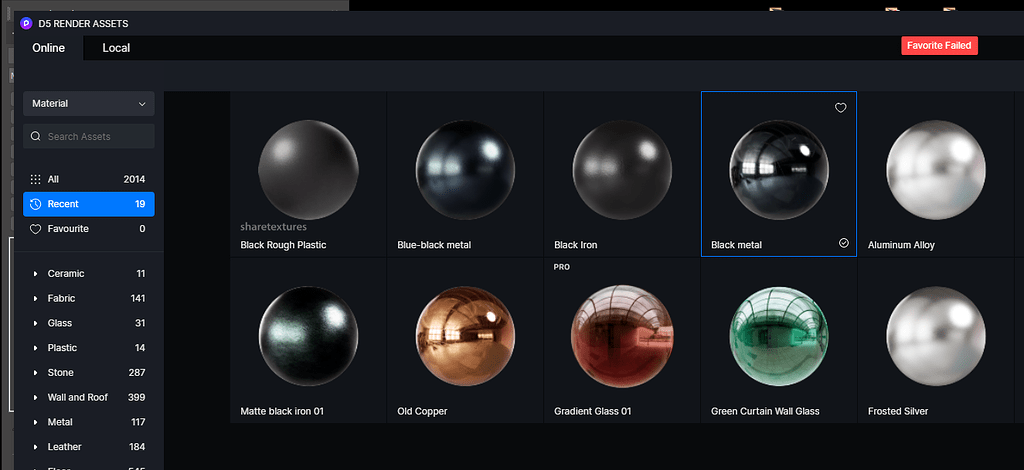Click the Favourite heart icon in sidebar
This screenshot has height=470, width=1024.
[35, 229]
